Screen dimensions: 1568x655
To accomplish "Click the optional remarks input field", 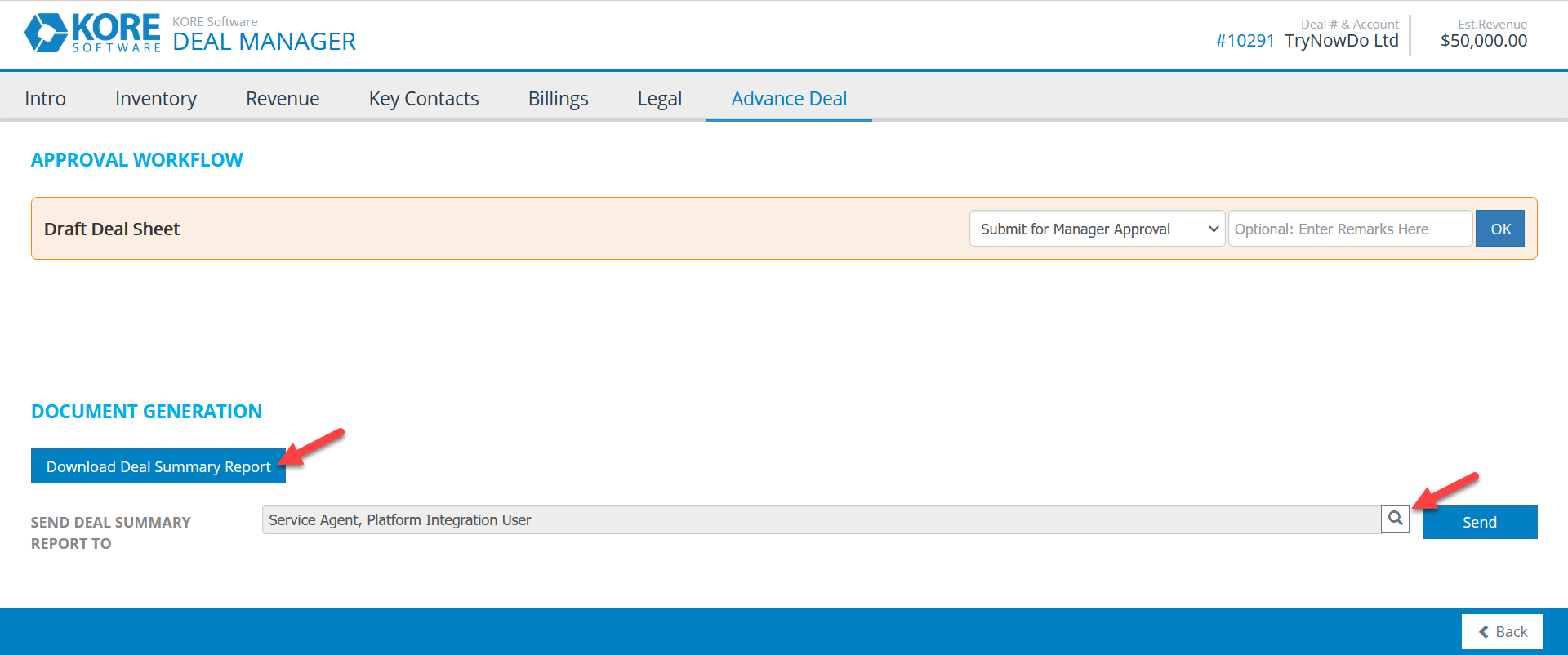I will pyautogui.click(x=1351, y=229).
